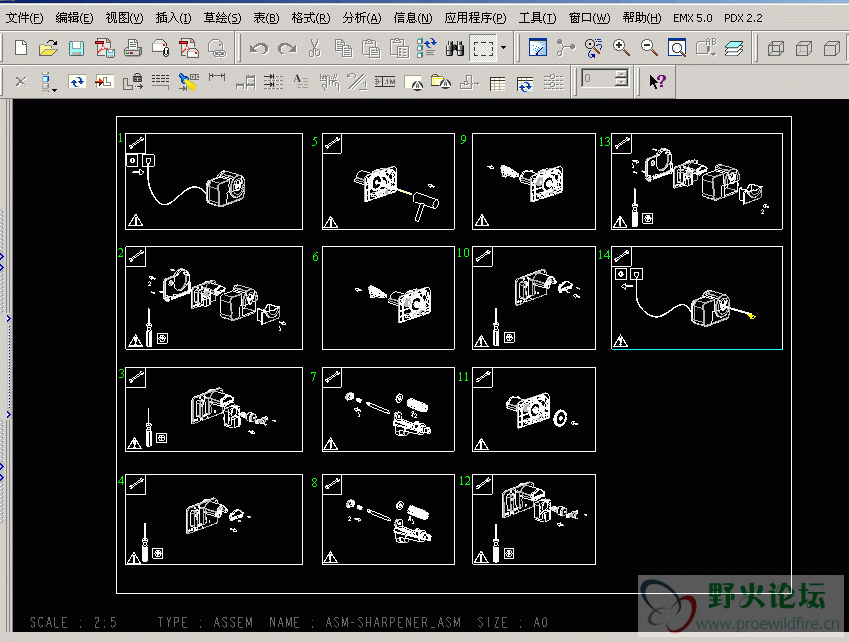The image size is (849, 642).
Task: Regenerate the model with blue arrows icon
Action: [x=427, y=48]
